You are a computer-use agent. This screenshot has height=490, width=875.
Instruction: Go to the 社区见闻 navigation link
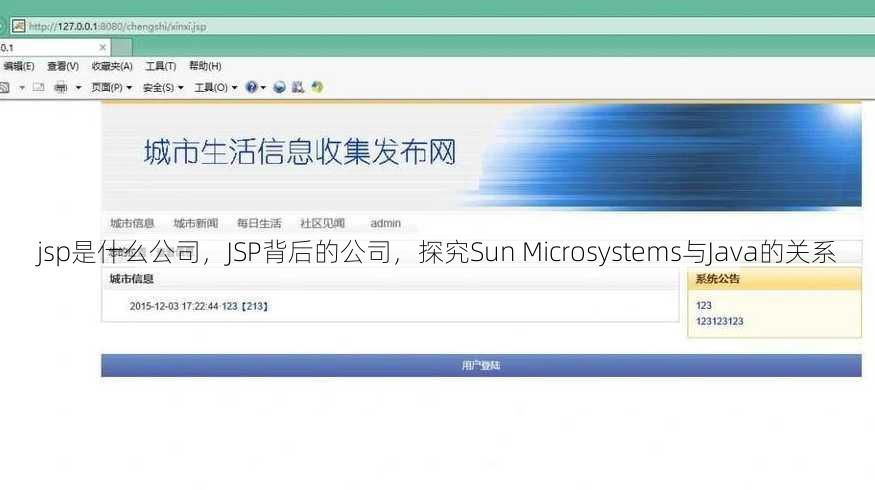pos(323,223)
